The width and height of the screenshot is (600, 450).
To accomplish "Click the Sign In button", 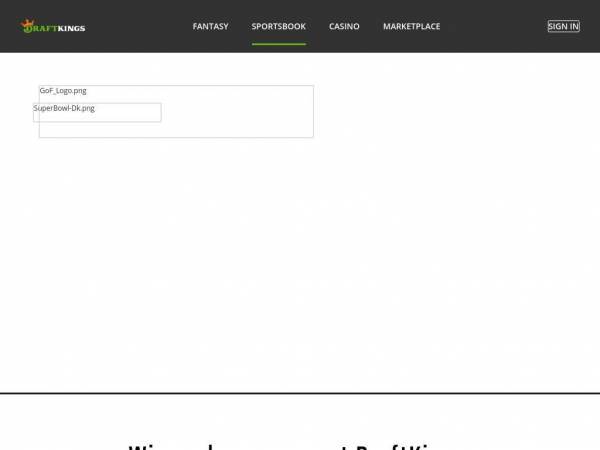I will (563, 26).
